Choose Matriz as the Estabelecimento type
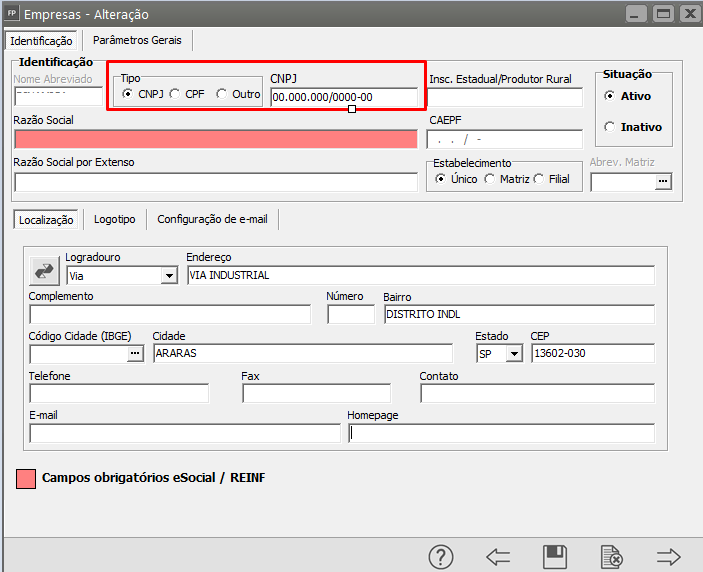This screenshot has height=572, width=703. pos(490,179)
